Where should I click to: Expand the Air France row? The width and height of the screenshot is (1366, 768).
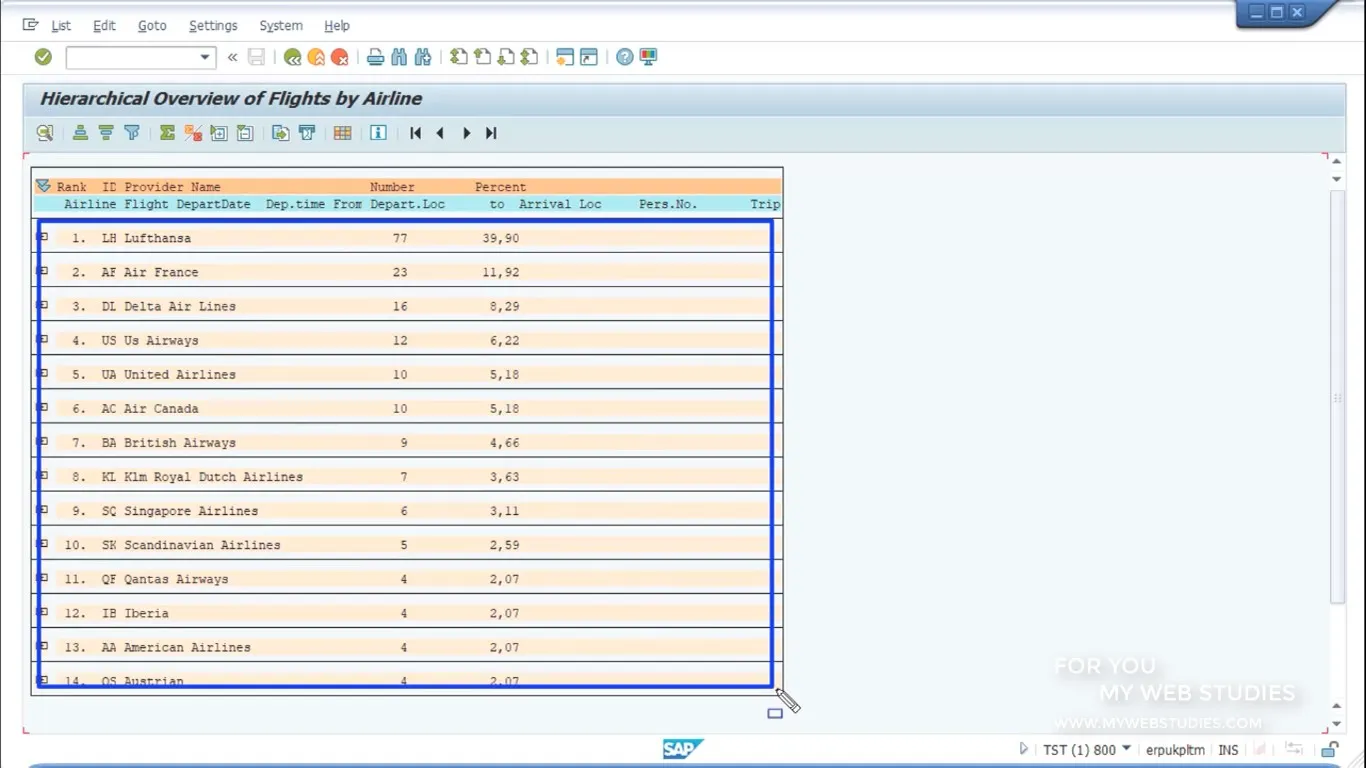coord(43,271)
